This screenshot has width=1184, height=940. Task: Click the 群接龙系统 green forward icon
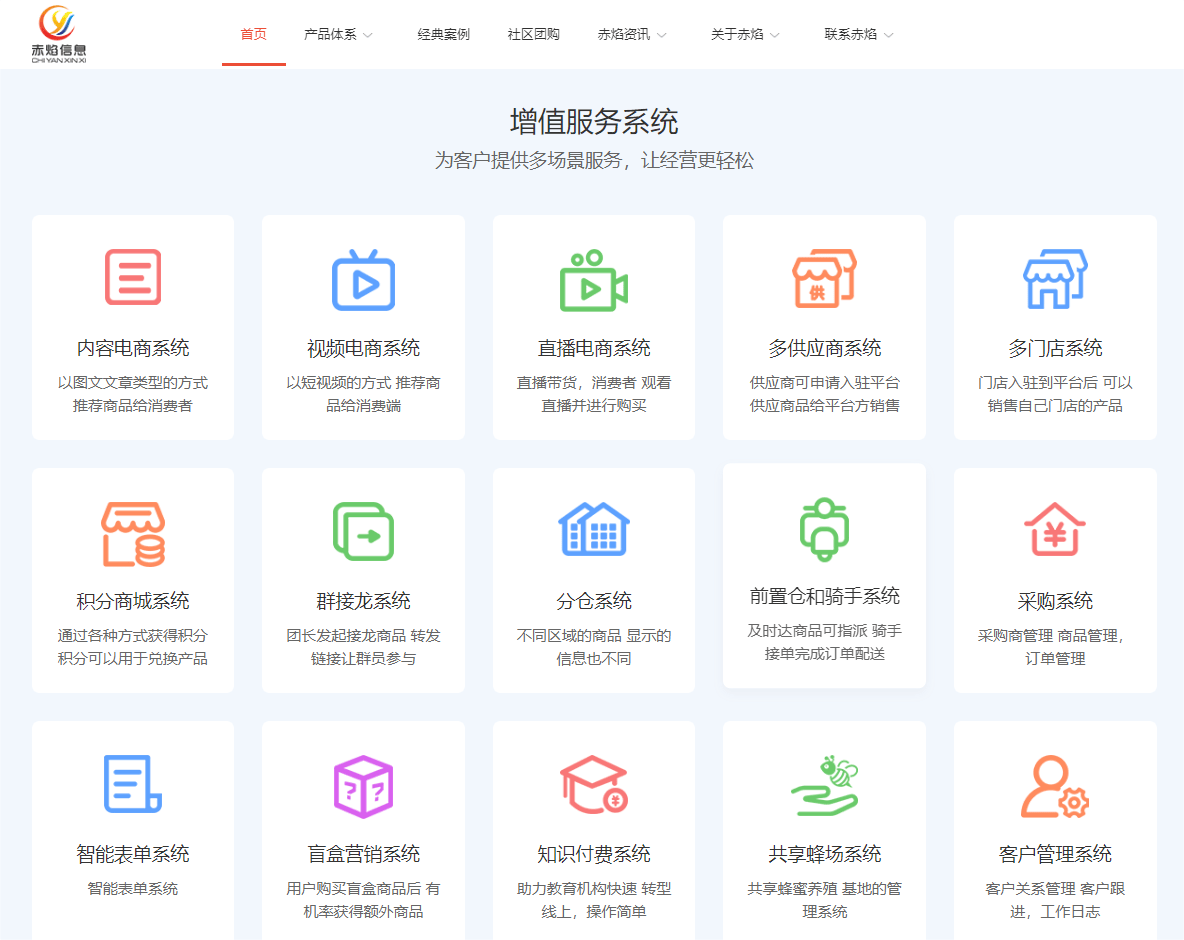363,532
